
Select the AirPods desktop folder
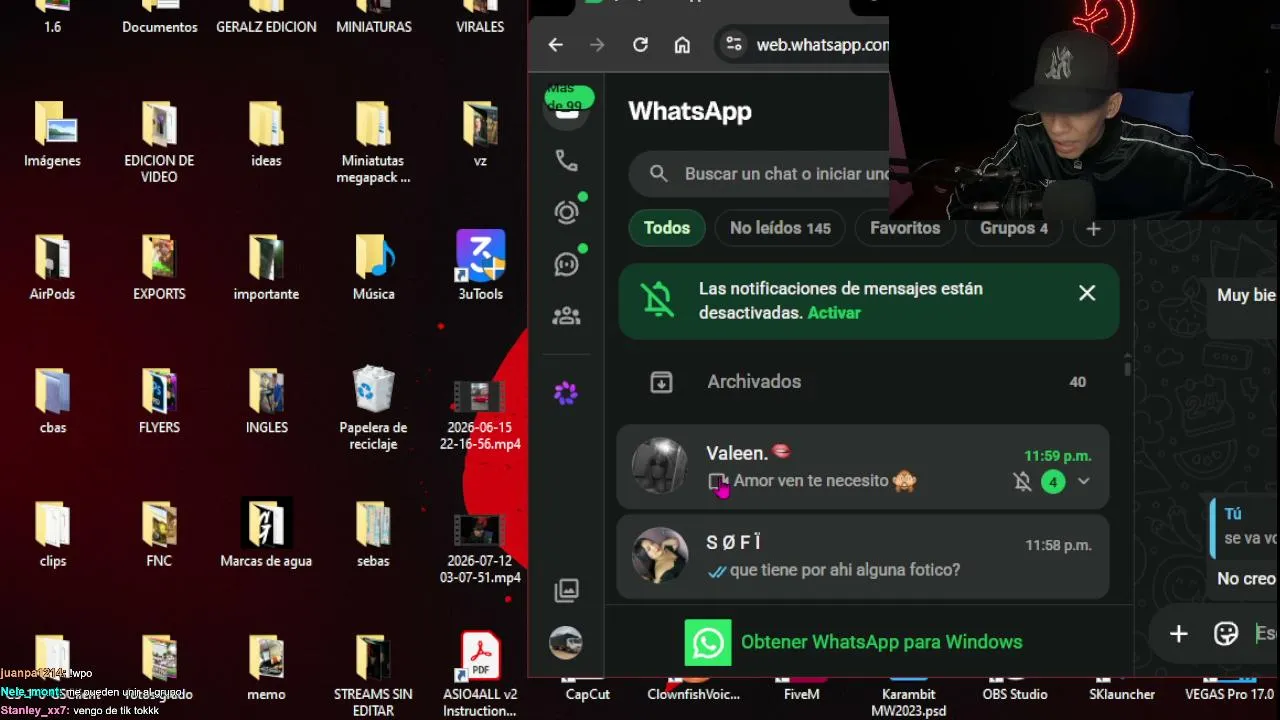(x=53, y=268)
